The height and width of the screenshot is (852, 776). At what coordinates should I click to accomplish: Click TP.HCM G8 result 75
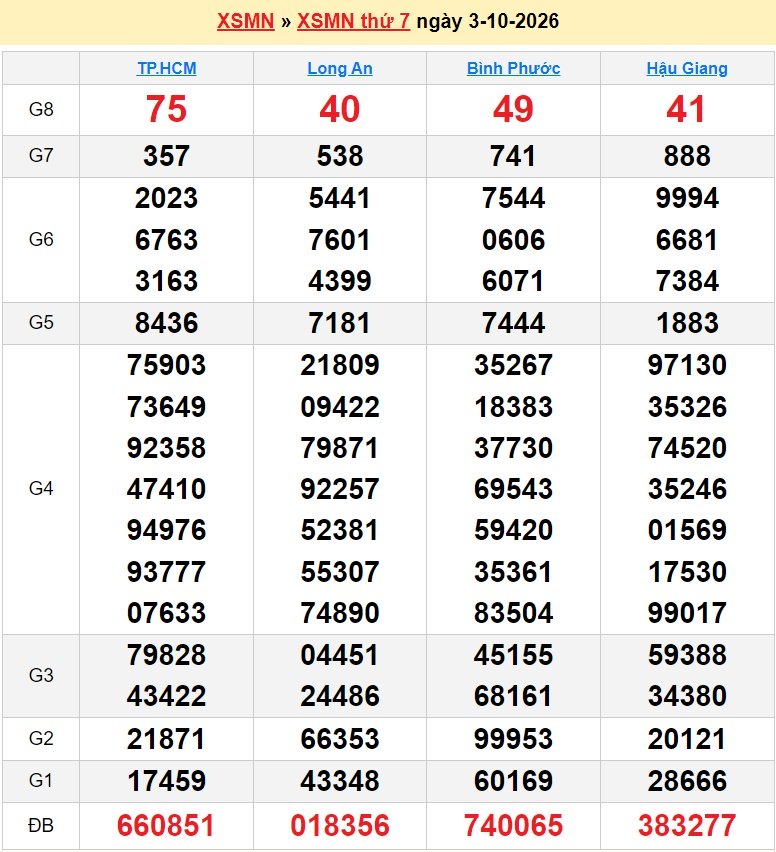point(166,109)
